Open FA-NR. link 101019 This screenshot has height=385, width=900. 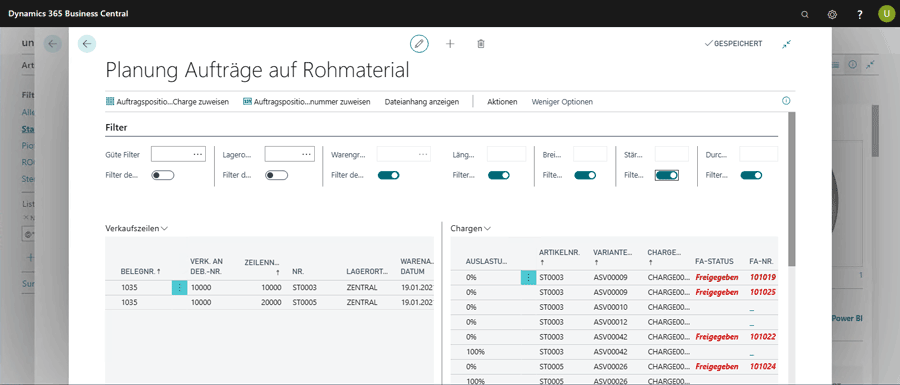[763, 277]
